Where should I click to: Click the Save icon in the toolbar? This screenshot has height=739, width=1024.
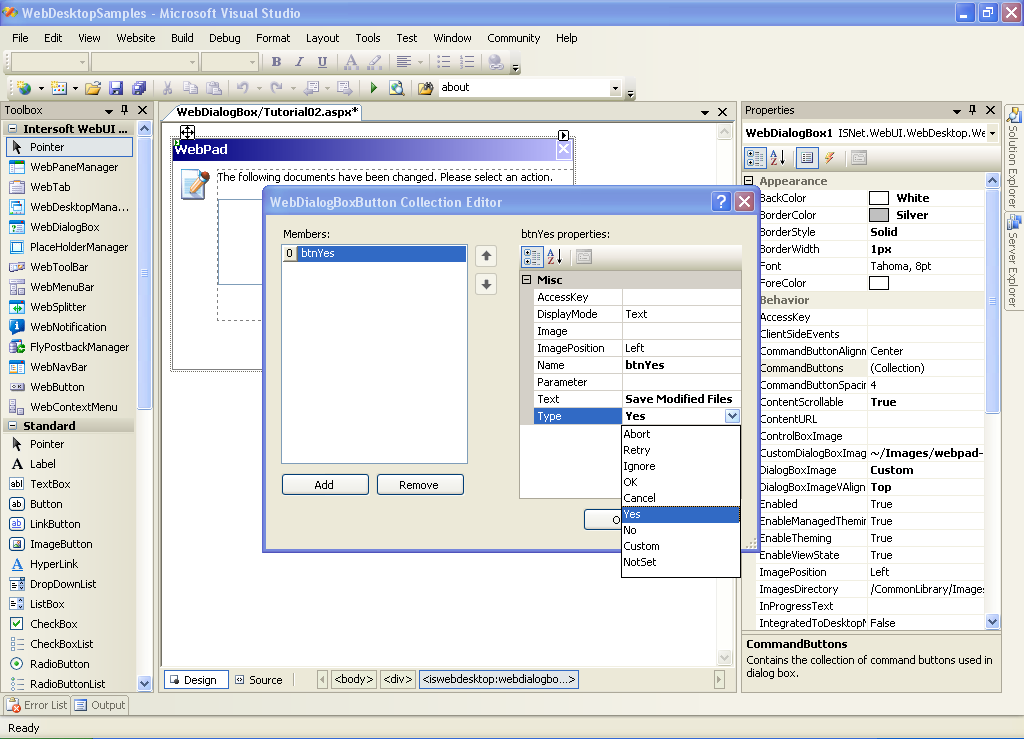(x=116, y=88)
